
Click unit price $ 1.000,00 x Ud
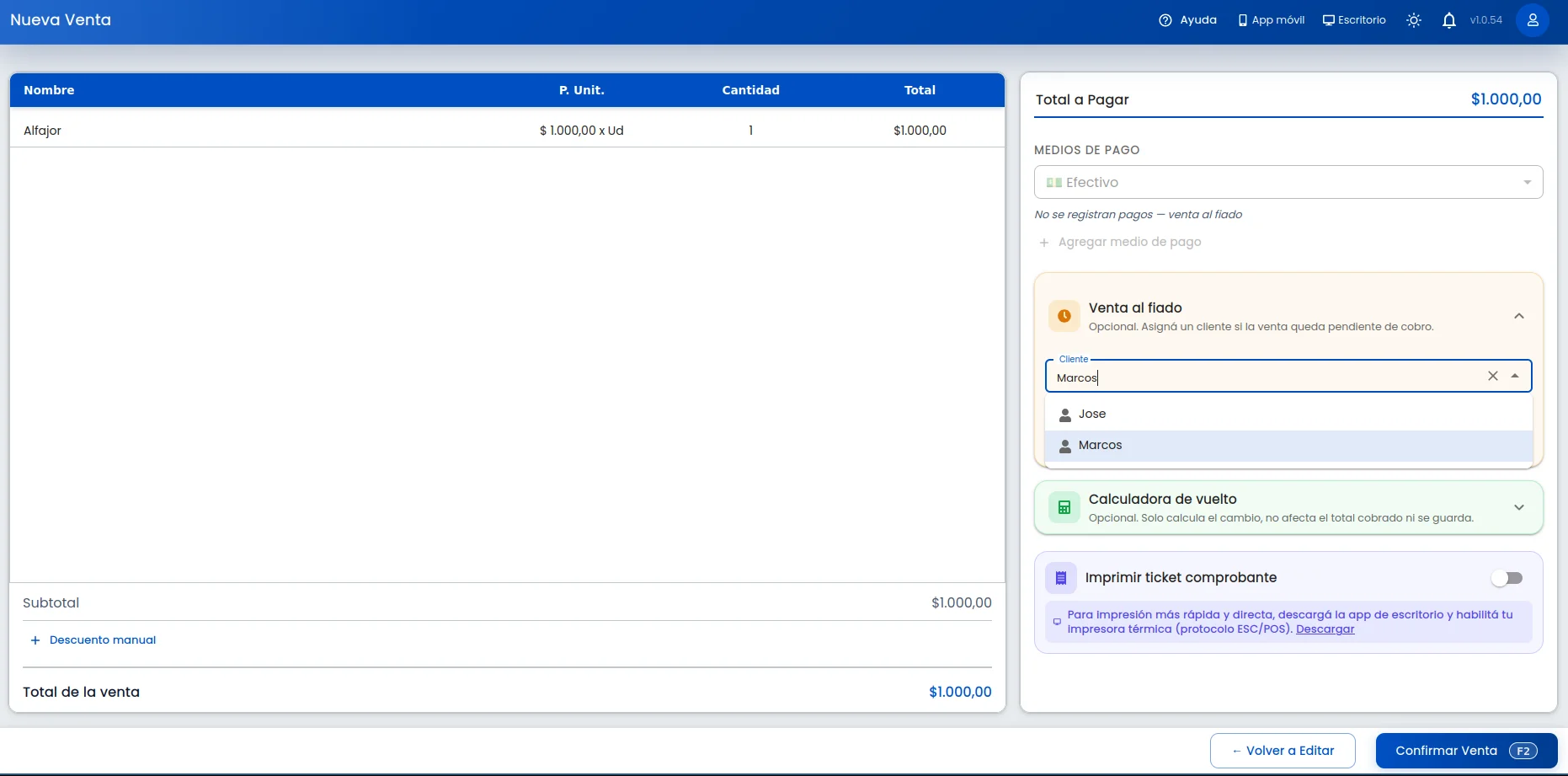(582, 131)
